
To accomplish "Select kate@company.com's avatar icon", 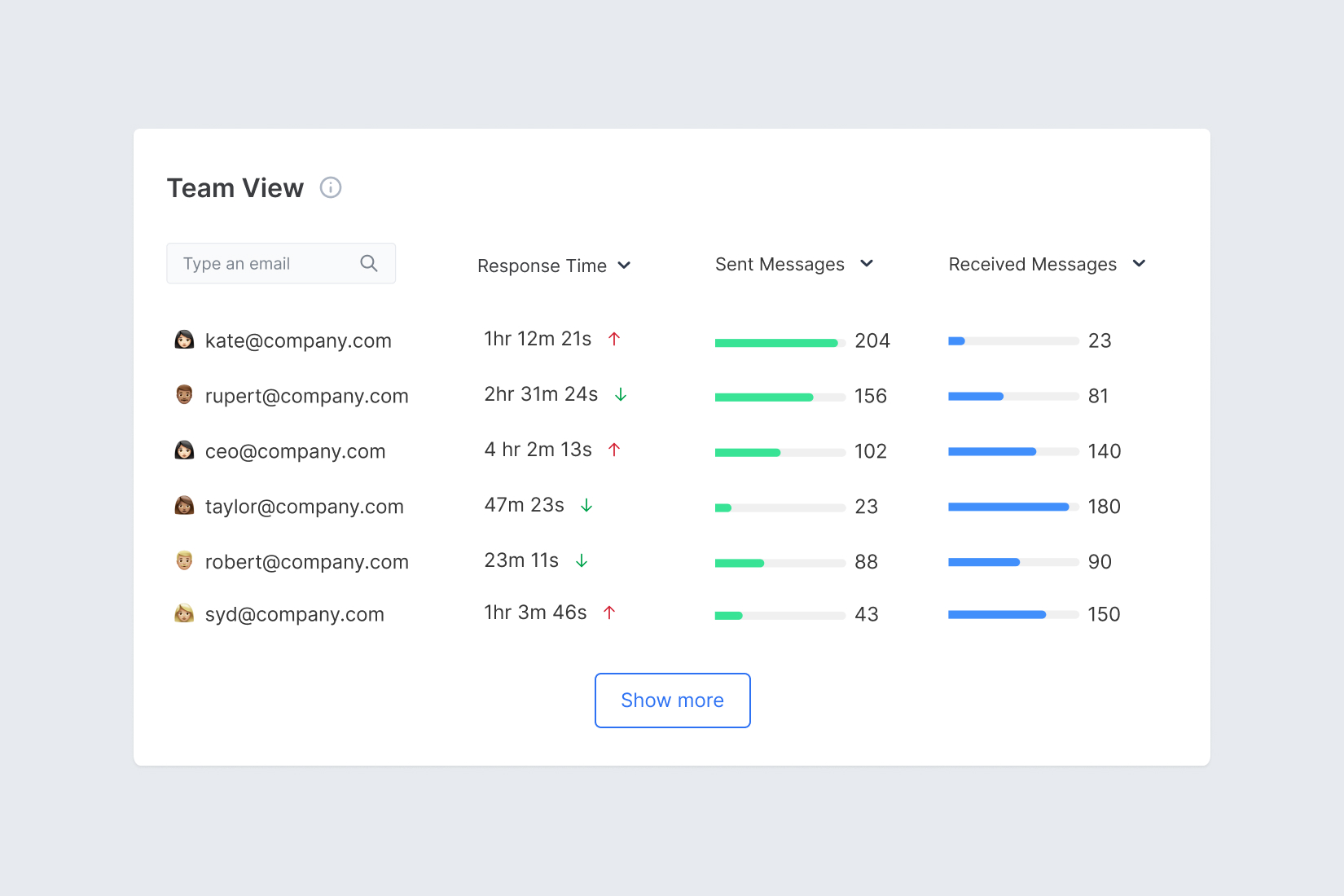I will [185, 340].
